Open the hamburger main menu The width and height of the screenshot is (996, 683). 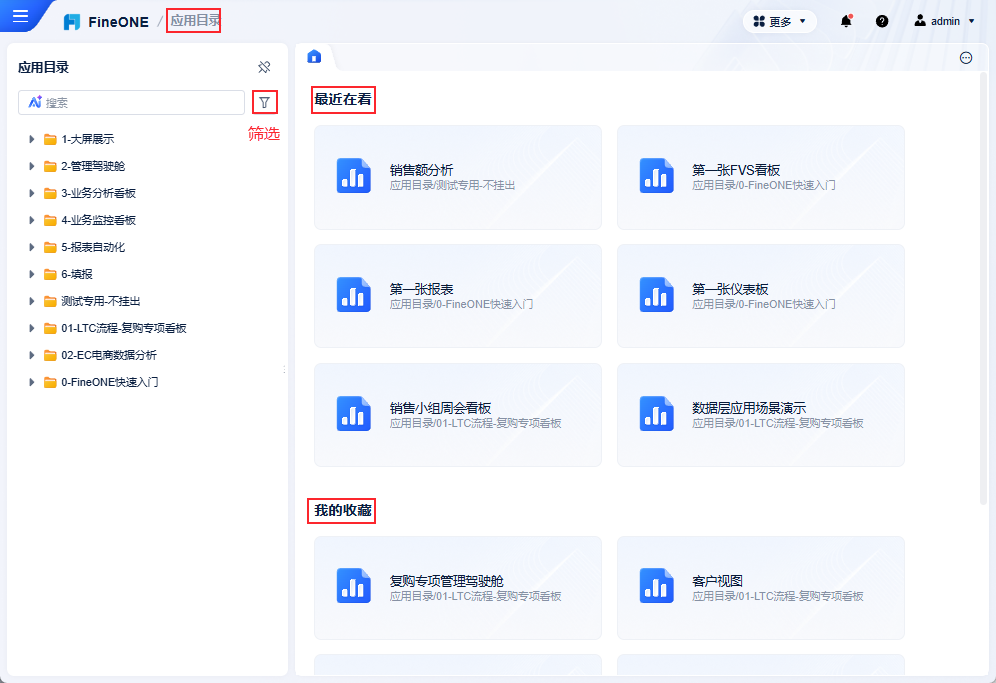coord(20,15)
